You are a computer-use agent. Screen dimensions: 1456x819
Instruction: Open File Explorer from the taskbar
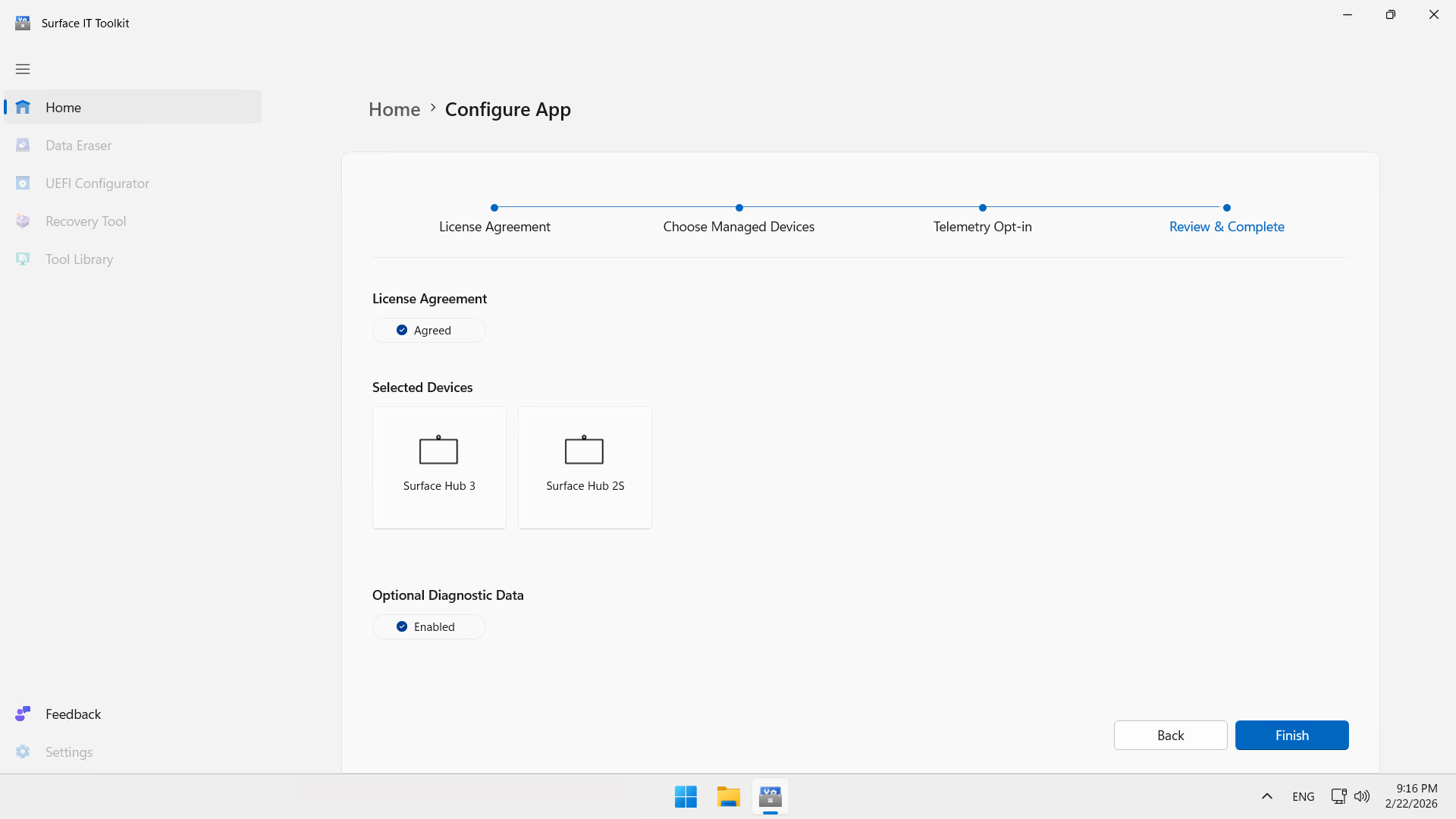pos(728,797)
